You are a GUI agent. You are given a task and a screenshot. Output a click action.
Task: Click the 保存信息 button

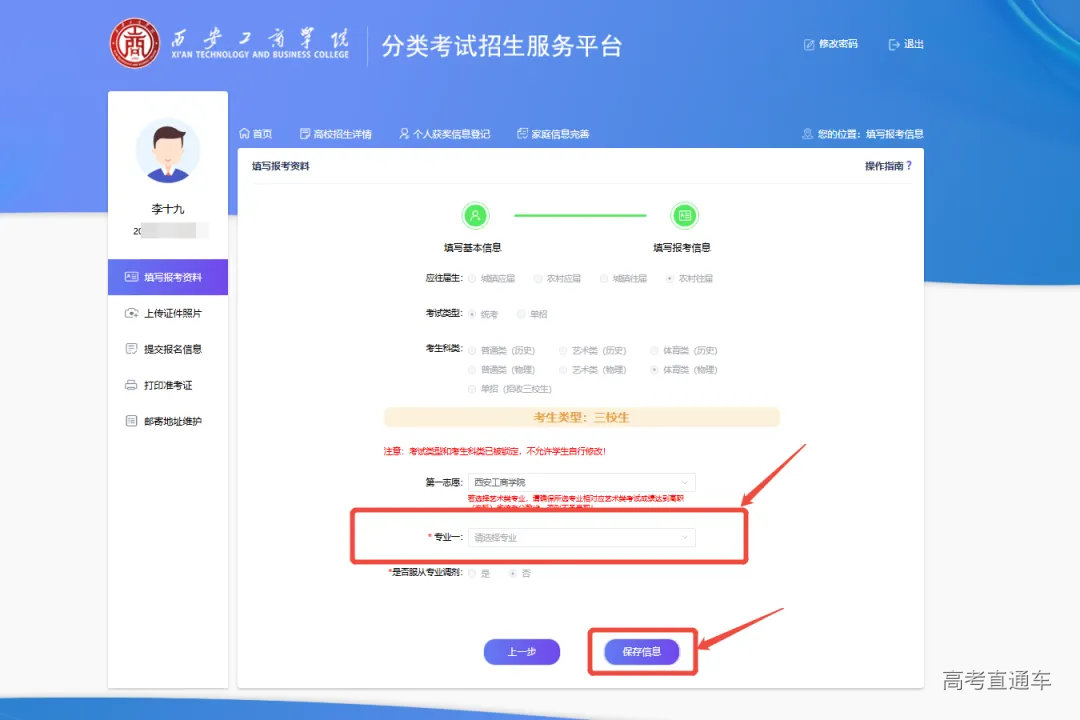tap(643, 650)
